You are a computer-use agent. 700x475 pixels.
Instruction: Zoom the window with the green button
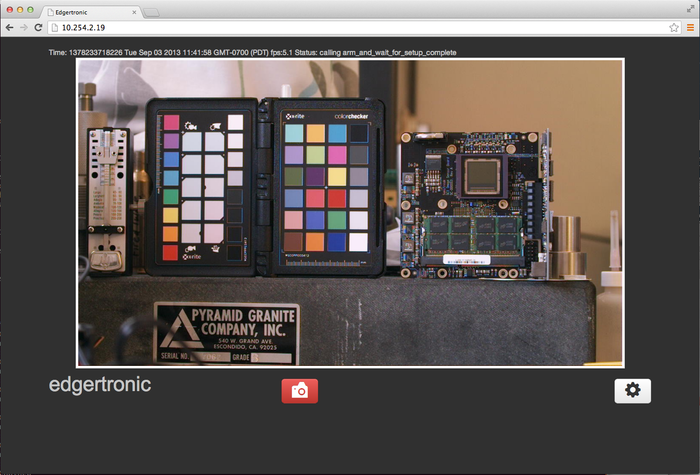[x=30, y=9]
